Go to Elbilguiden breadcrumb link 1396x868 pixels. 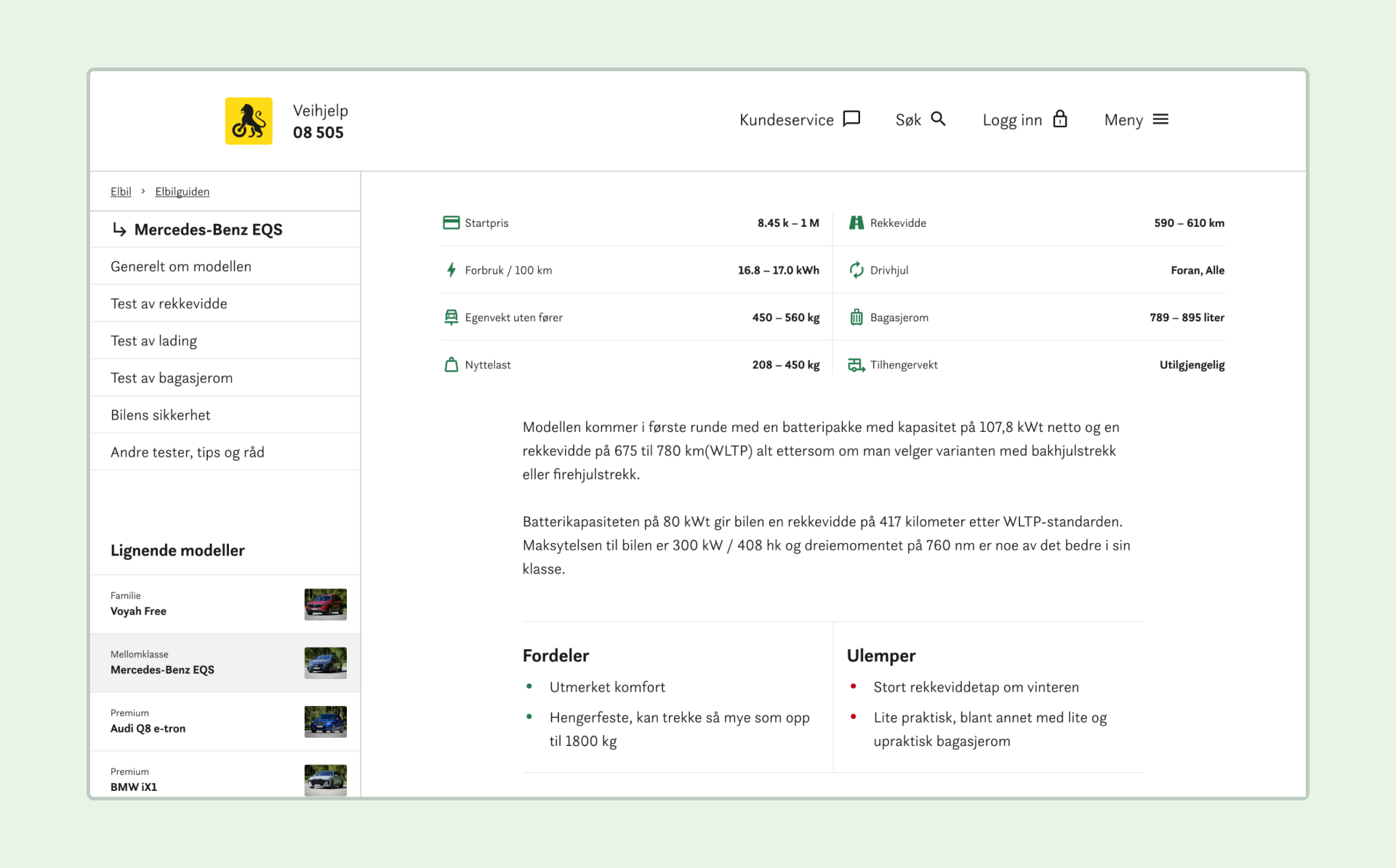tap(182, 191)
